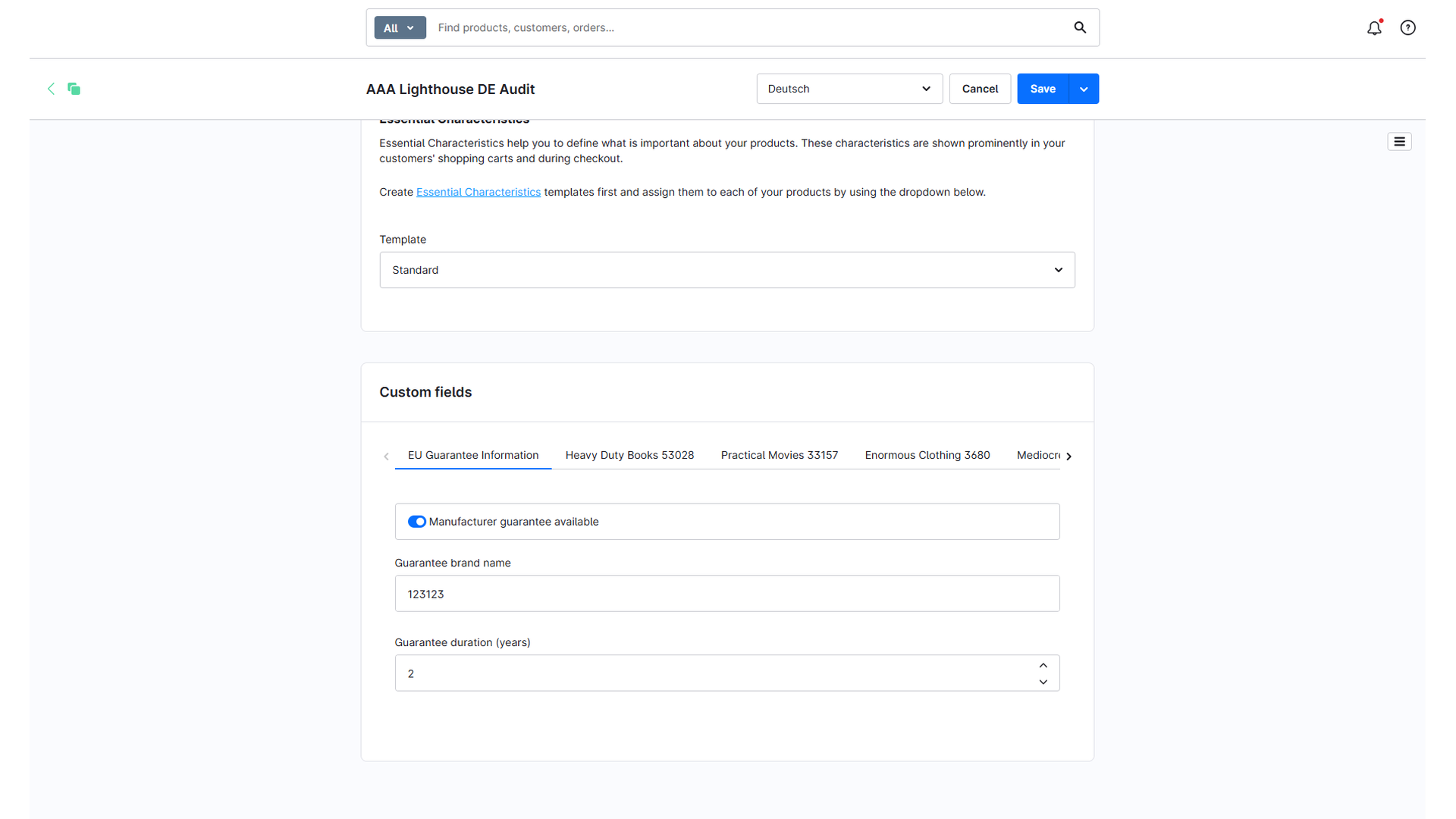Show next custom field tabs with the right arrow
The height and width of the screenshot is (819, 1456).
tap(1068, 456)
